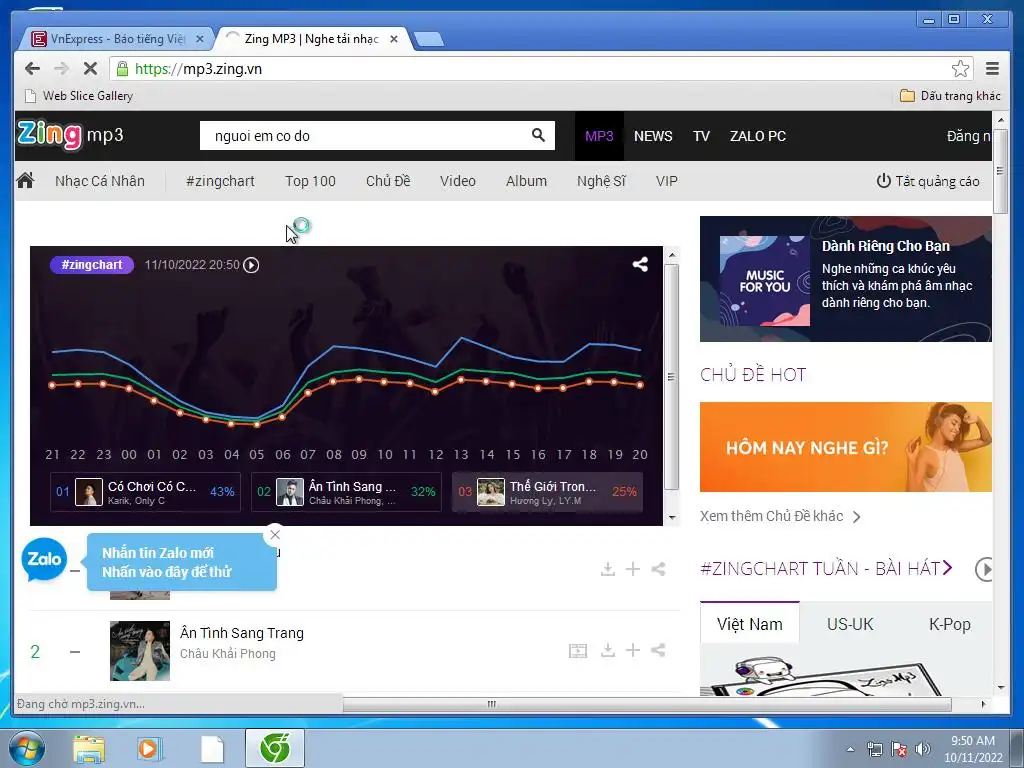Open the Dấu trang khác bookmarks folder
The image size is (1024, 768).
(950, 95)
